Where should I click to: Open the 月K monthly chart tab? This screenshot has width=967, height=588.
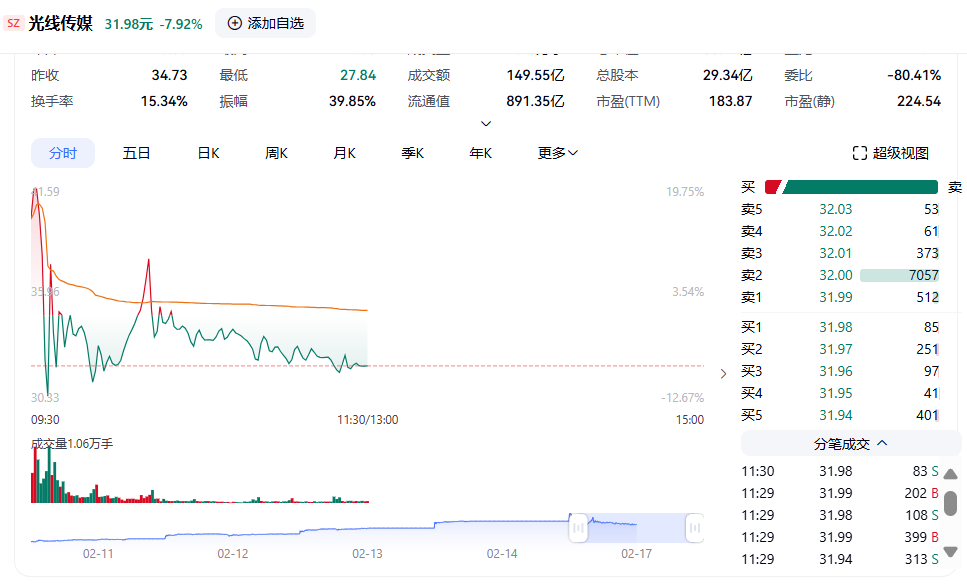[344, 153]
